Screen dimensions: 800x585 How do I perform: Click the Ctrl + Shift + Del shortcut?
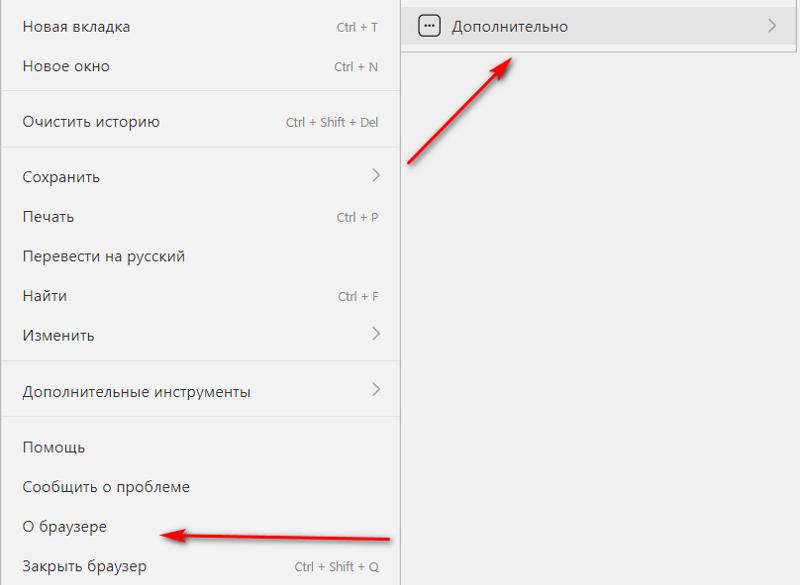pos(332,122)
